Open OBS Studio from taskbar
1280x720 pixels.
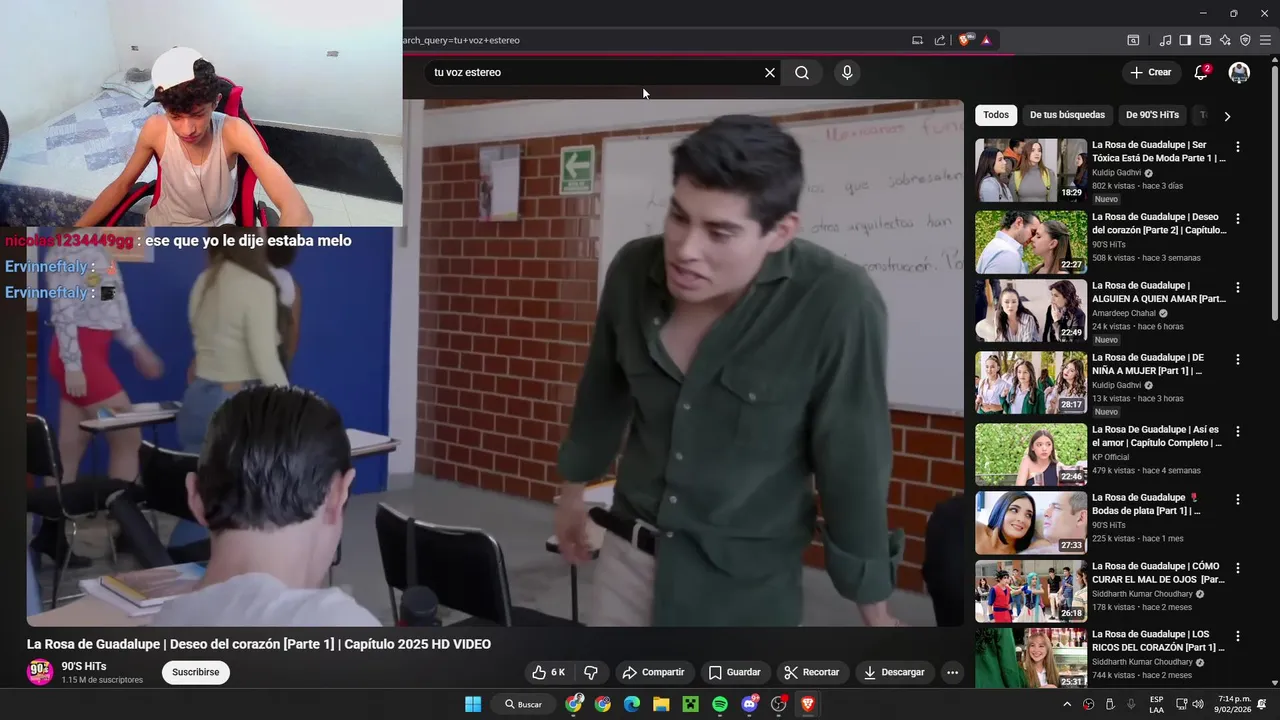click(x=779, y=704)
